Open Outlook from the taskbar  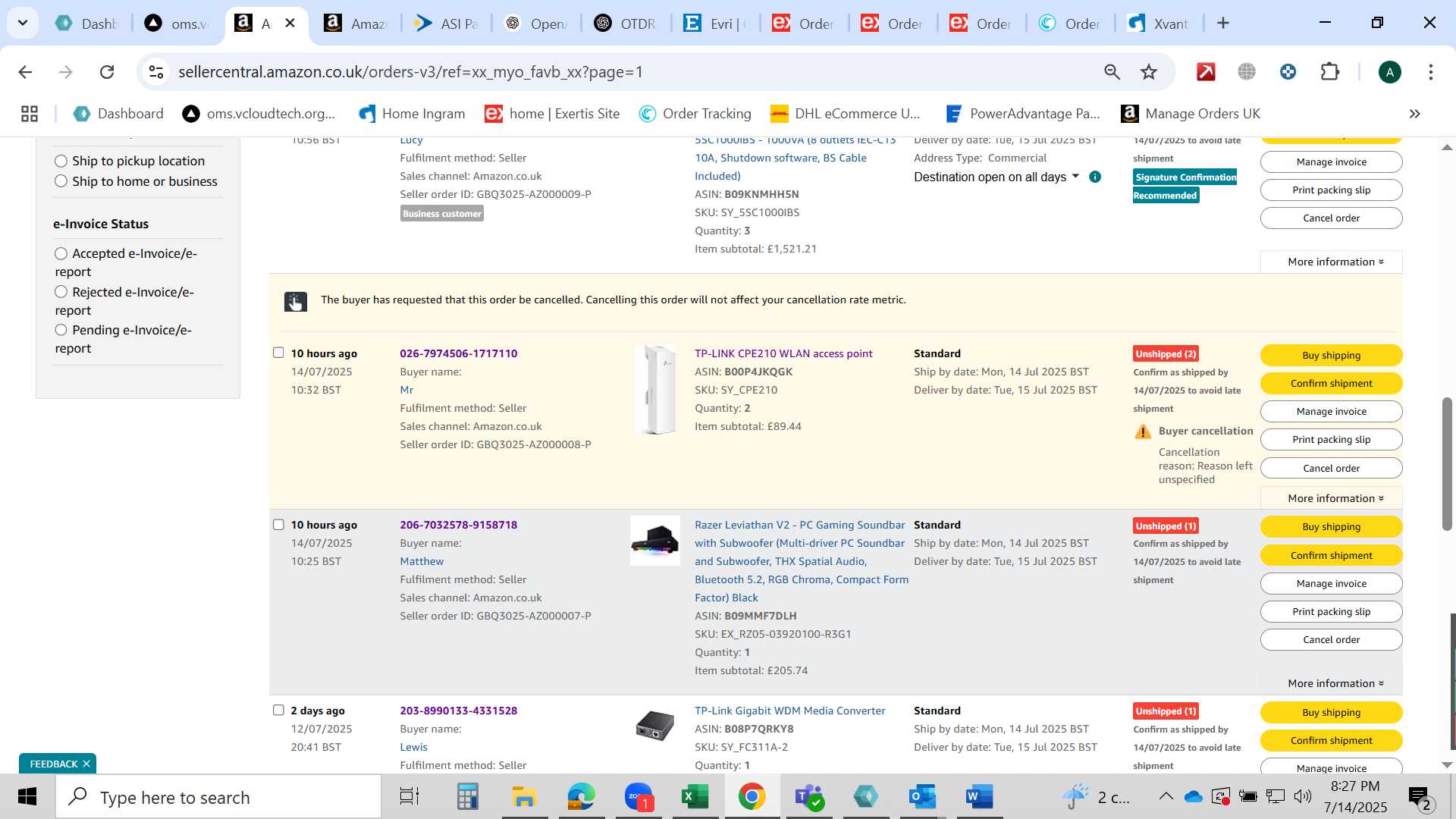[x=922, y=797]
